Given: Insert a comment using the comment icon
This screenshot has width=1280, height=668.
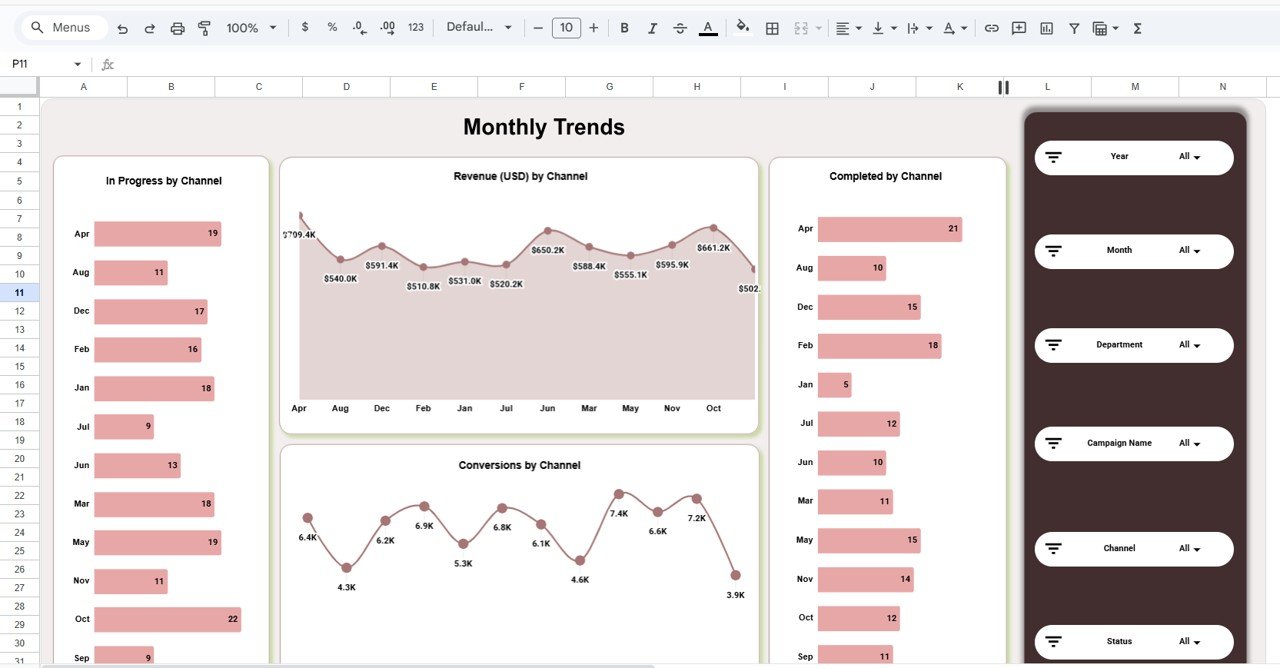Looking at the screenshot, I should point(1018,28).
